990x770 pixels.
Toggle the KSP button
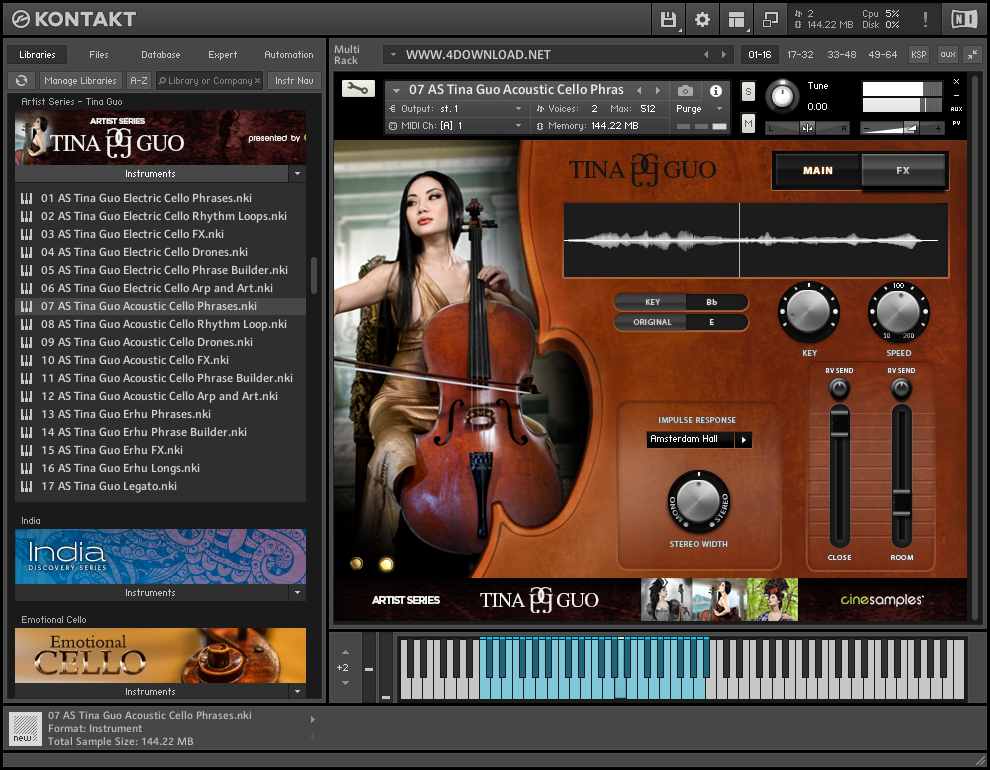click(x=919, y=55)
